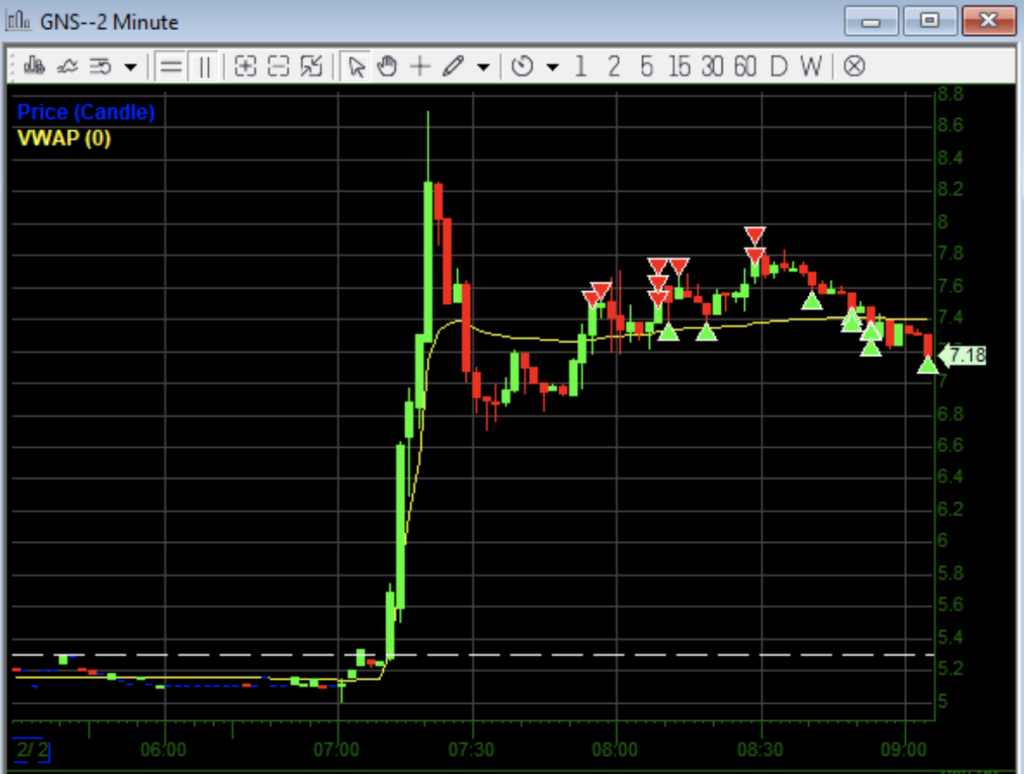Click the chart settings list icon

click(x=100, y=66)
